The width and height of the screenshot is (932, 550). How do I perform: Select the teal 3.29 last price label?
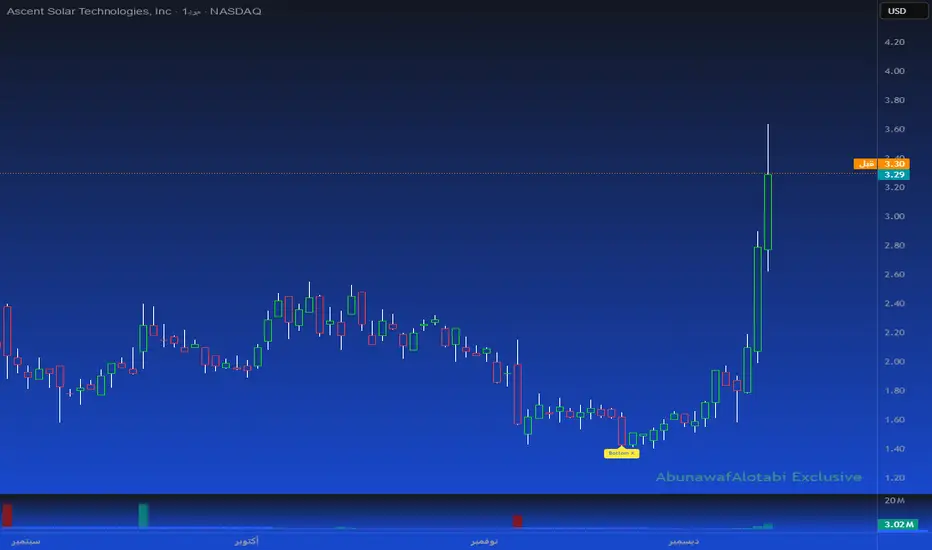[x=893, y=174]
